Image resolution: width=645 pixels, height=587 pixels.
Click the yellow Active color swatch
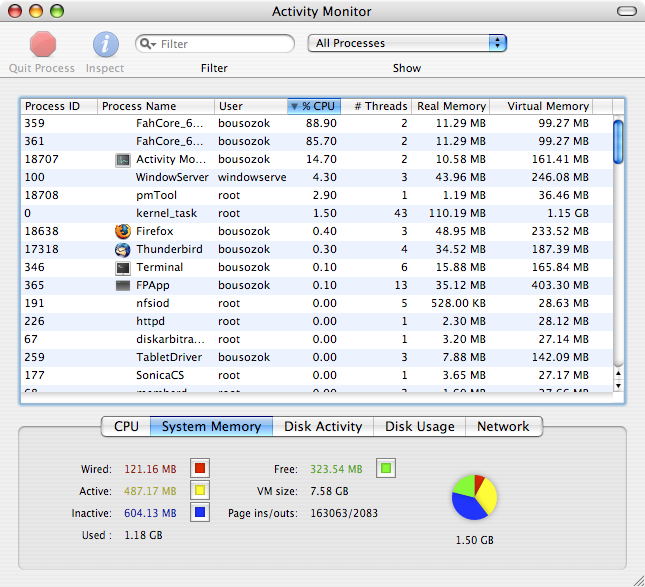click(x=200, y=490)
